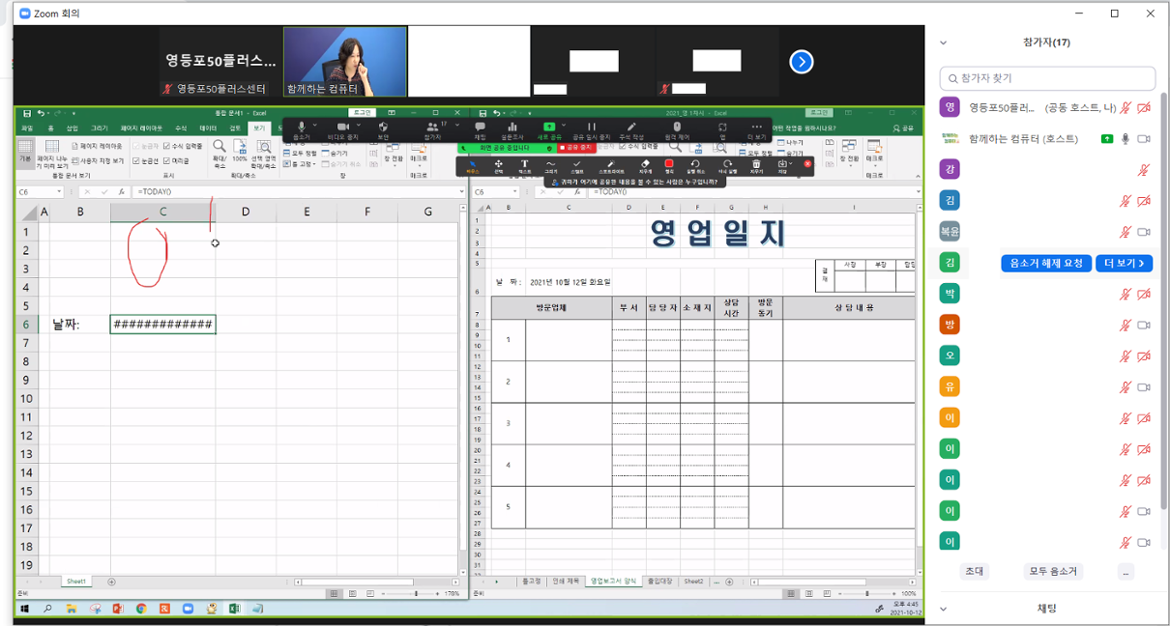
Task: Click the Annotate pencil icon in Zoom toolbar
Action: pyautogui.click(x=632, y=128)
